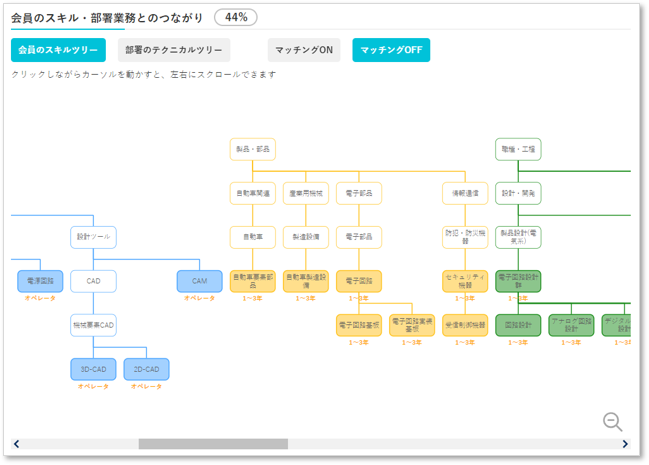
Task: Switch to 会員のスキルツリー tab
Action: click(58, 50)
